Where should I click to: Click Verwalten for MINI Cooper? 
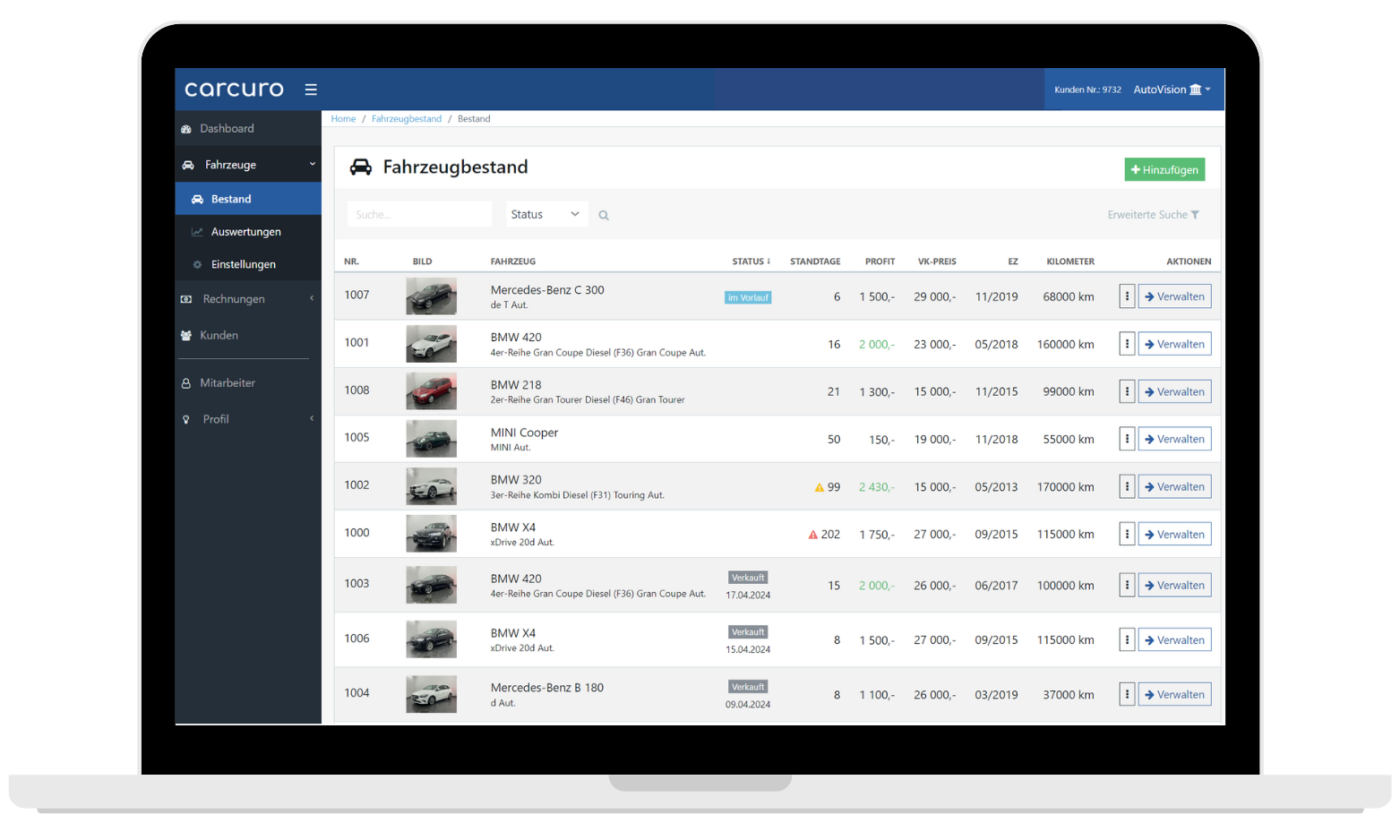[x=1174, y=439]
